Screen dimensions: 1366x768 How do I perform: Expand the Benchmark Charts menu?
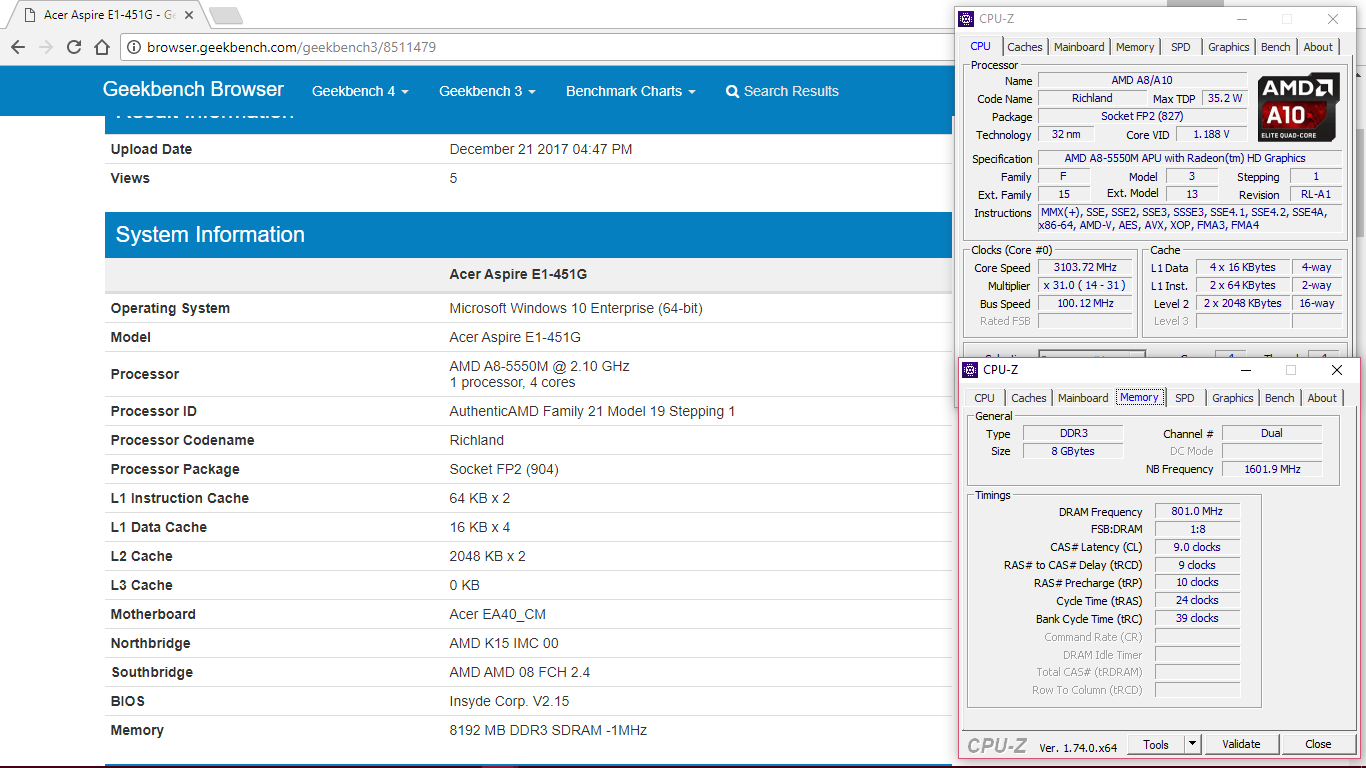pos(630,91)
